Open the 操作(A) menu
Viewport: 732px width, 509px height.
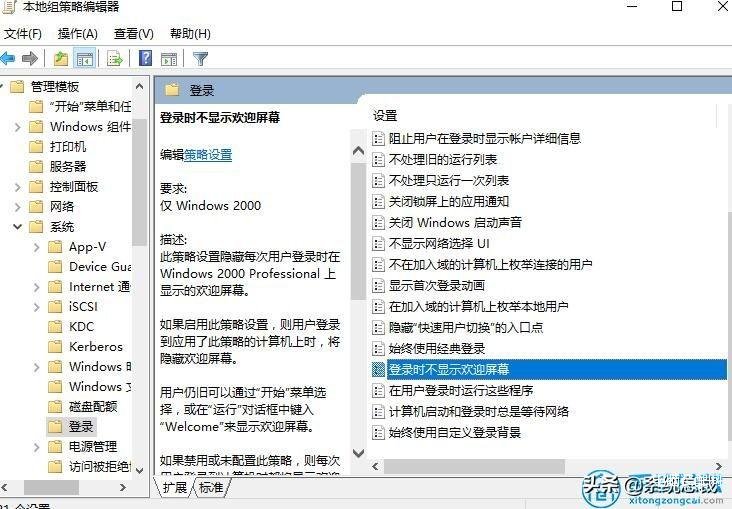77,34
